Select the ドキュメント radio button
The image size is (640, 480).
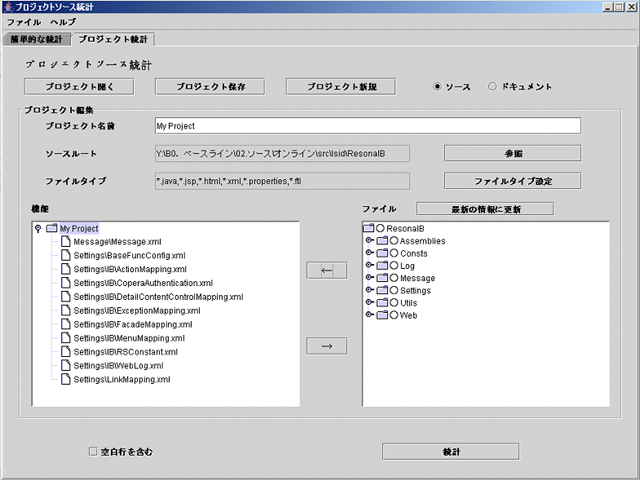[x=492, y=86]
